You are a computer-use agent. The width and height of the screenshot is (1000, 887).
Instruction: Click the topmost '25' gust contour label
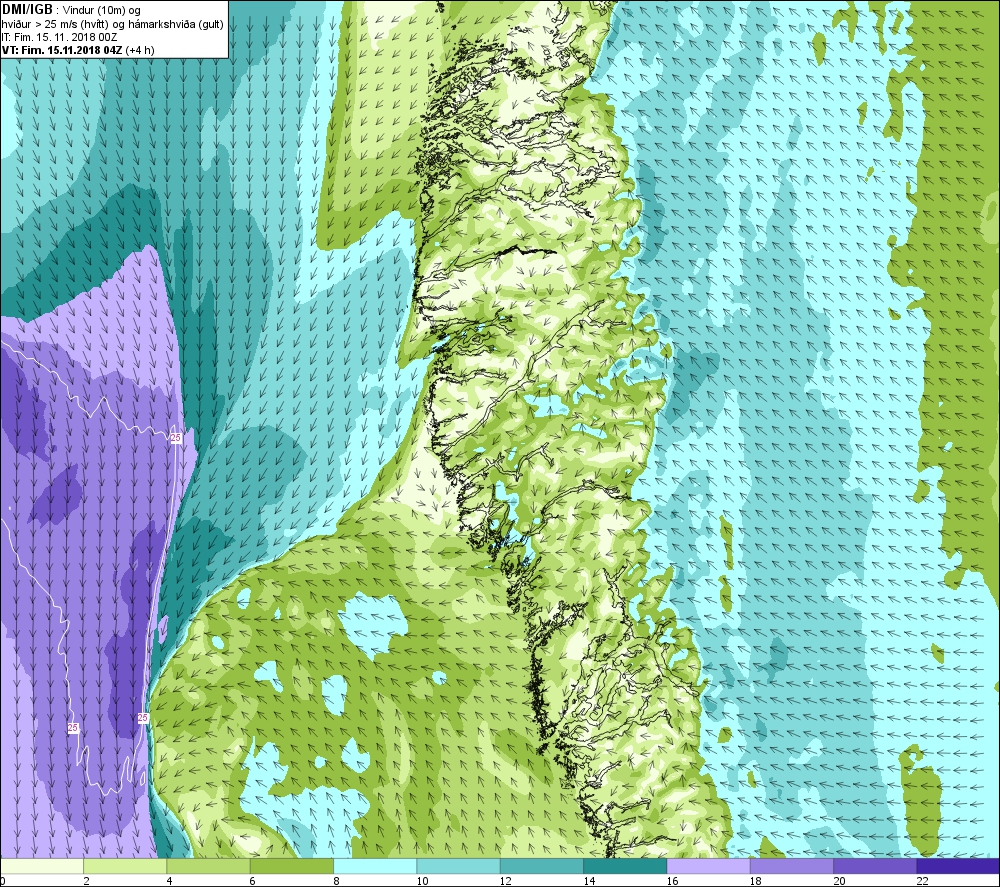tap(175, 437)
